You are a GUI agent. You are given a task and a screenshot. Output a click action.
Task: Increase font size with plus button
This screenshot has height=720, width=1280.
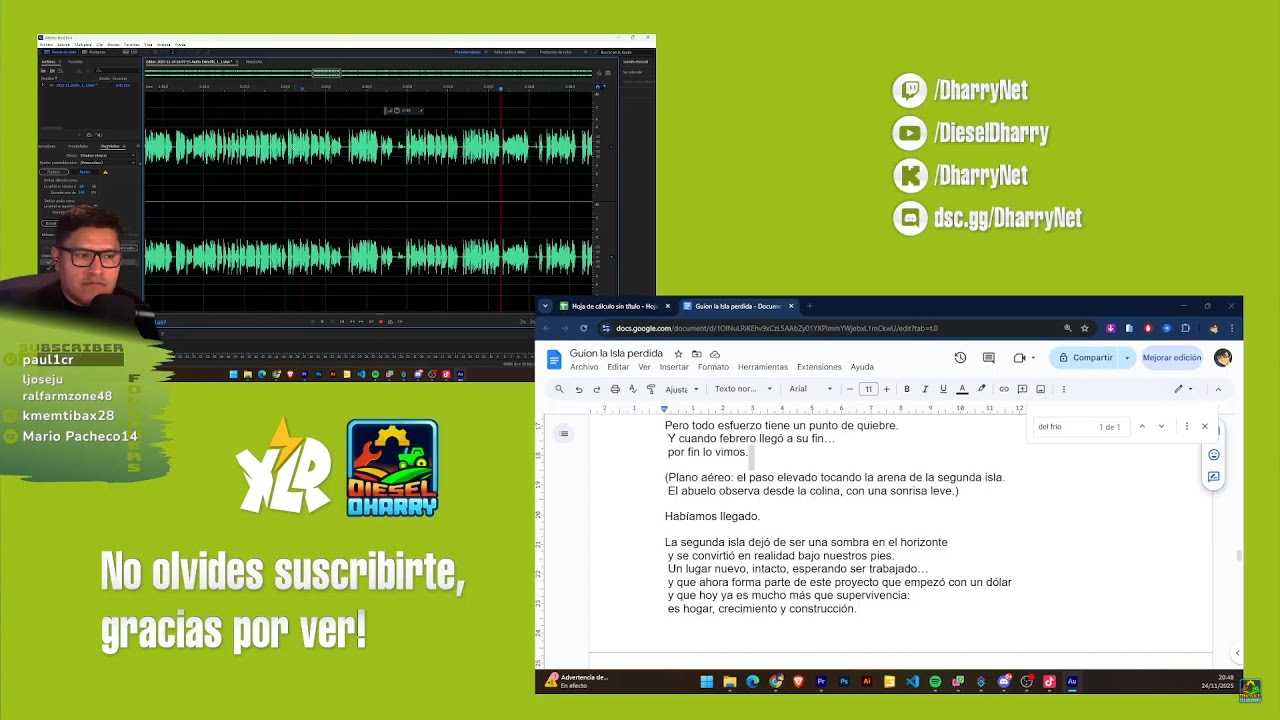click(x=886, y=389)
